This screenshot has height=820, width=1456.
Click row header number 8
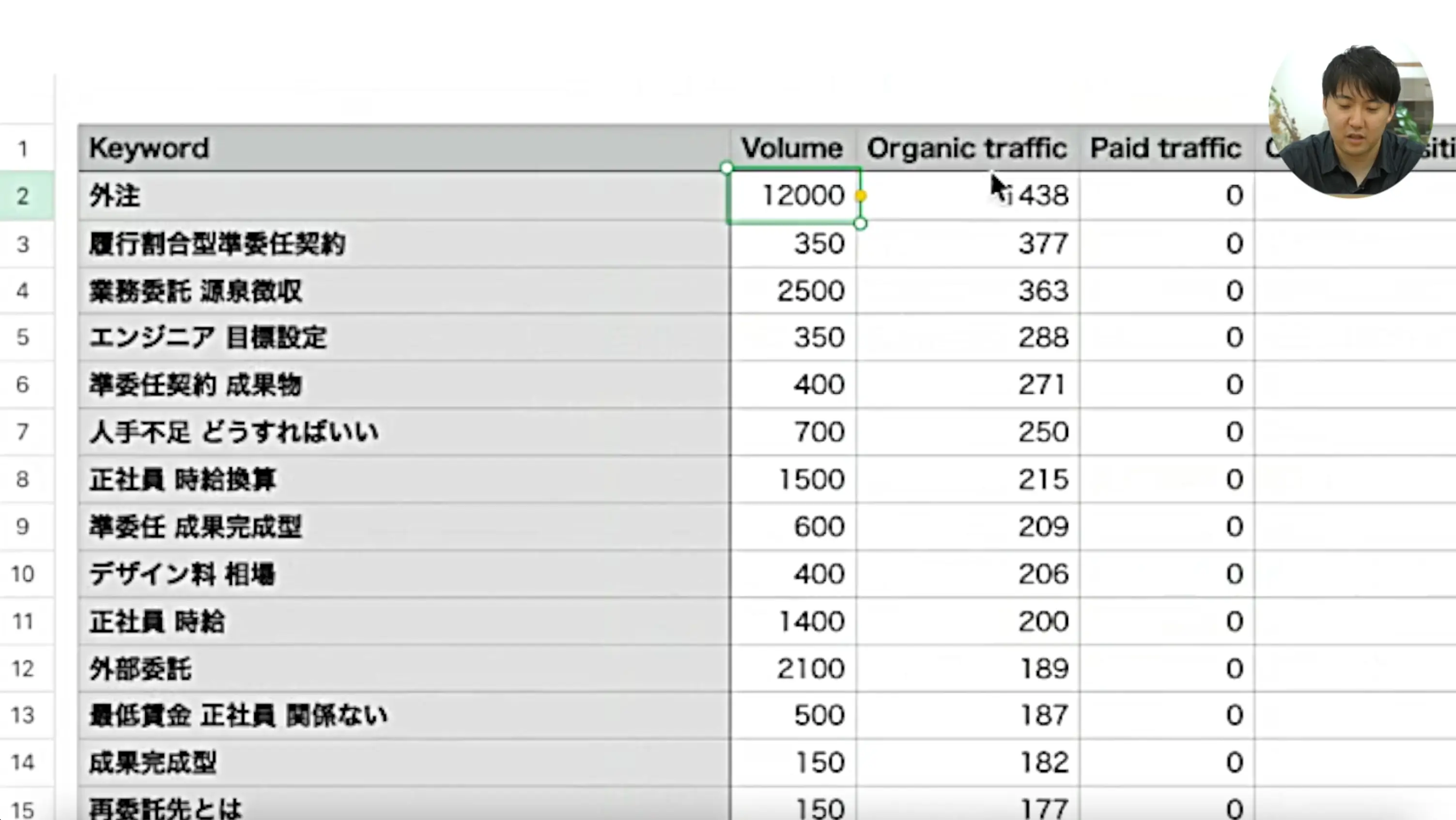23,480
